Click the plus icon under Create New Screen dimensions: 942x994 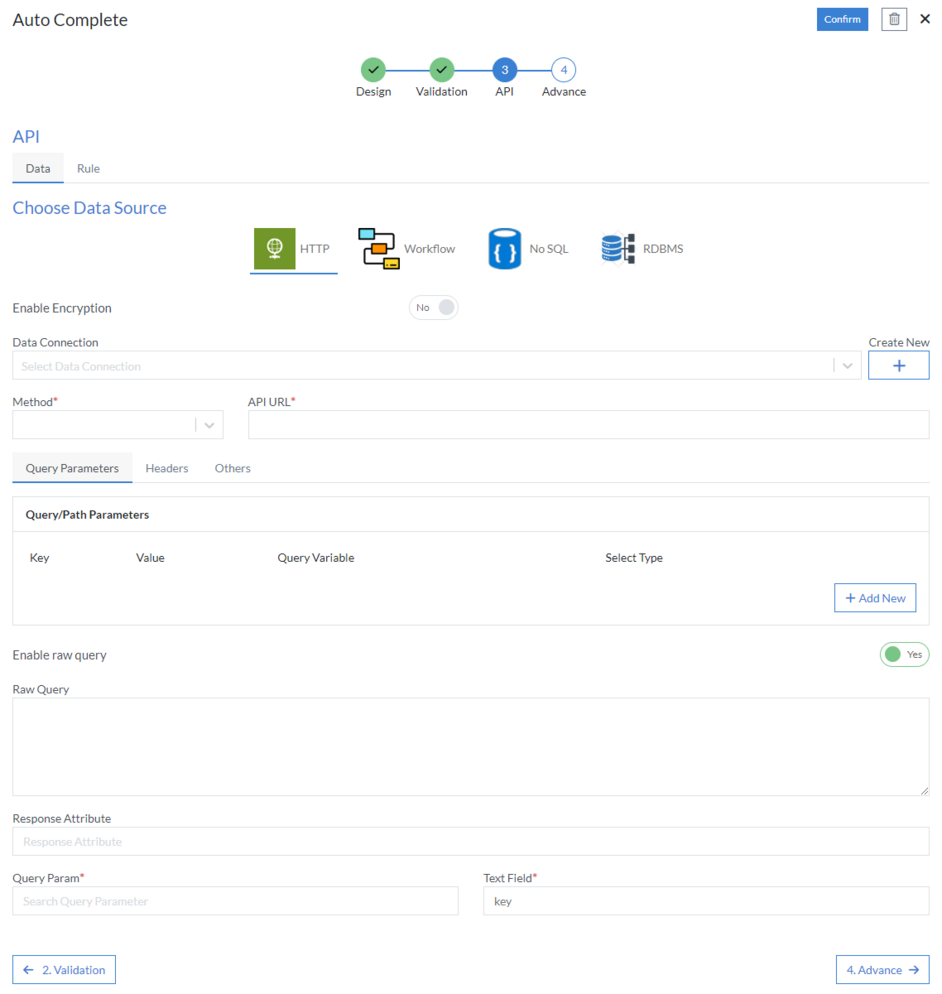pos(898,366)
